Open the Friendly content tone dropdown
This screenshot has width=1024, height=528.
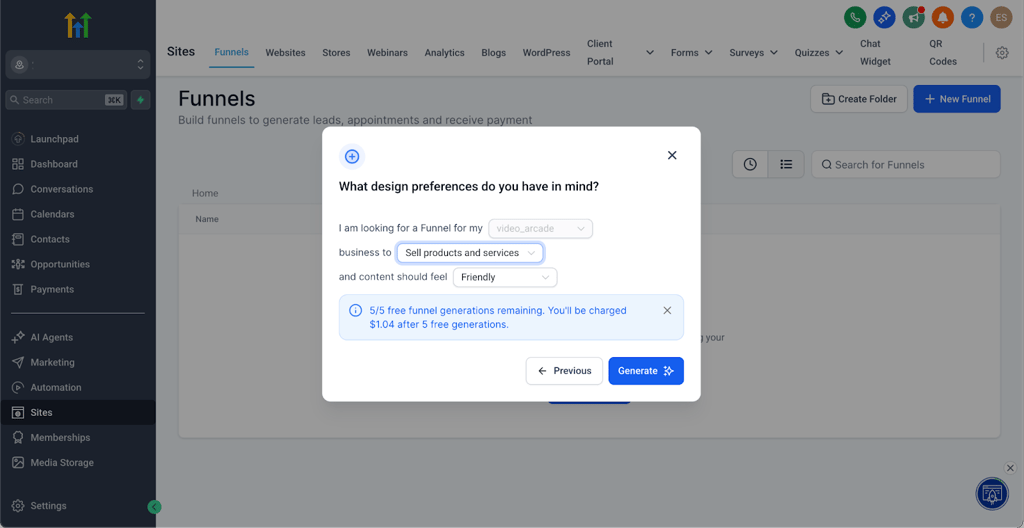click(505, 277)
